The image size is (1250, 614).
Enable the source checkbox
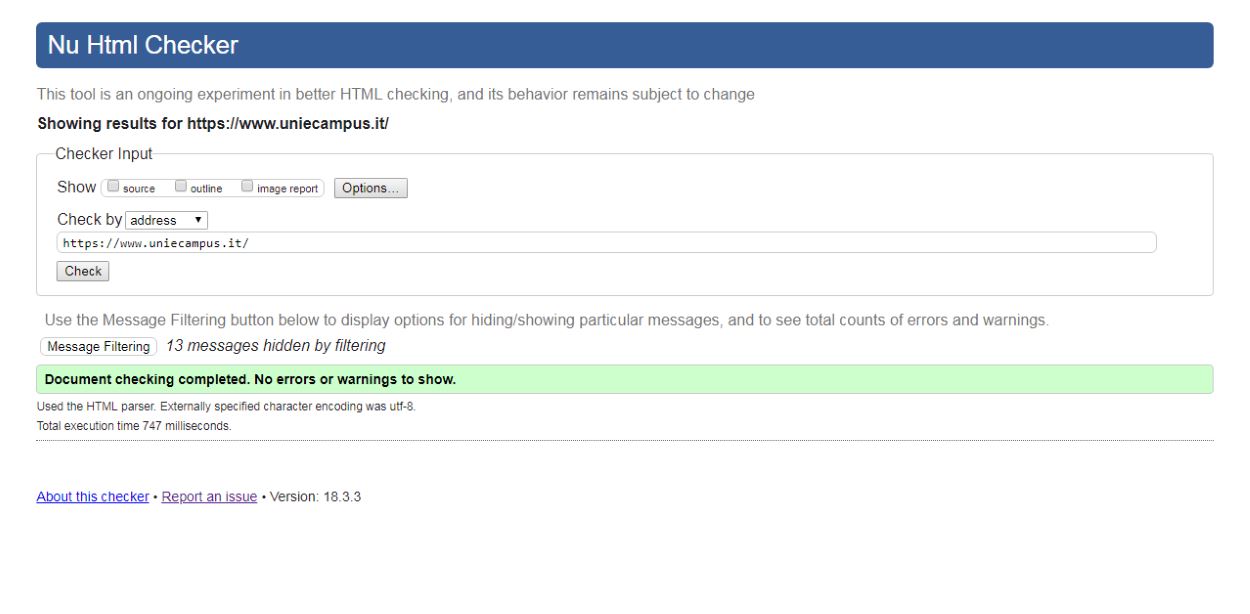tap(113, 186)
